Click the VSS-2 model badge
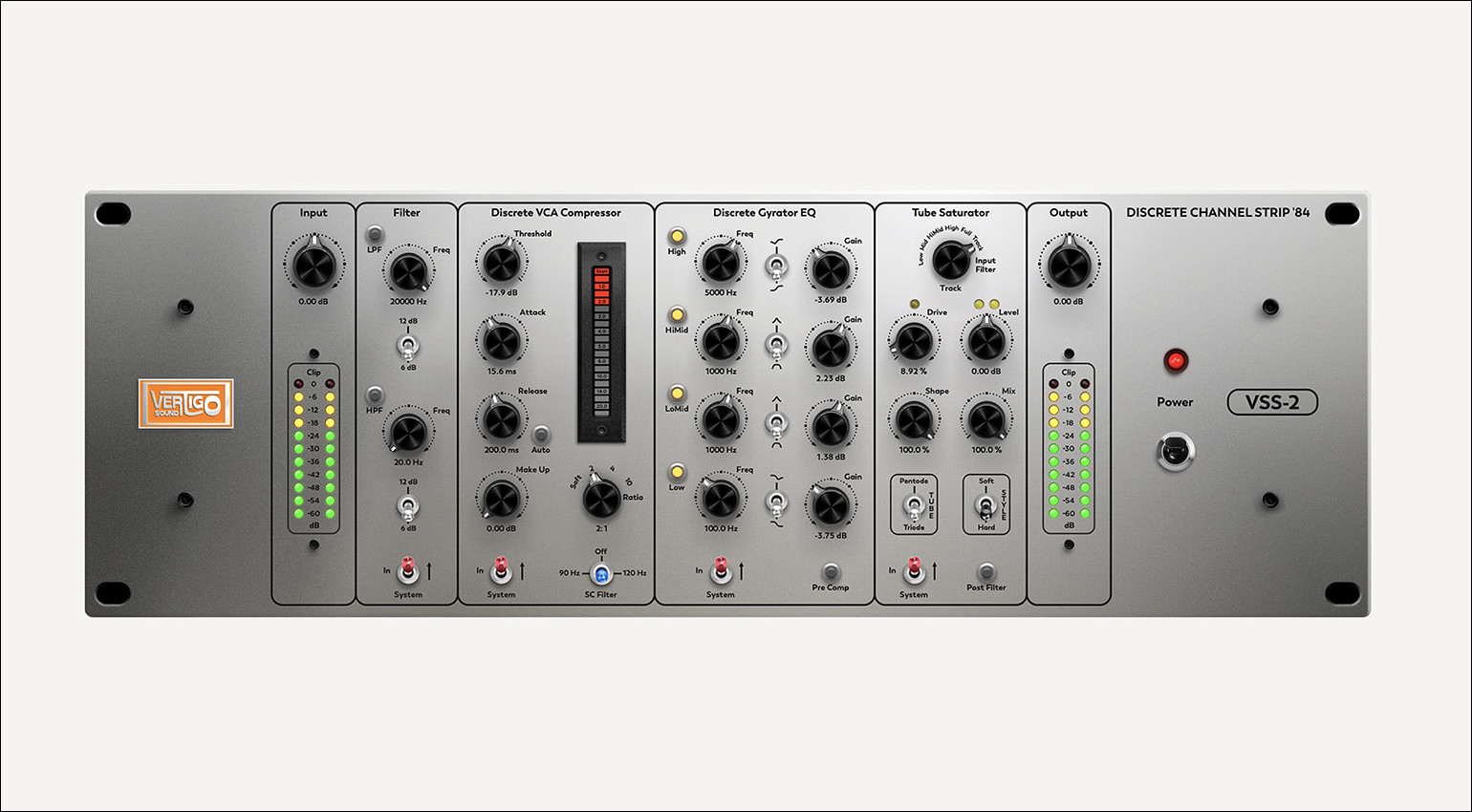This screenshot has height=812, width=1472. point(1271,402)
